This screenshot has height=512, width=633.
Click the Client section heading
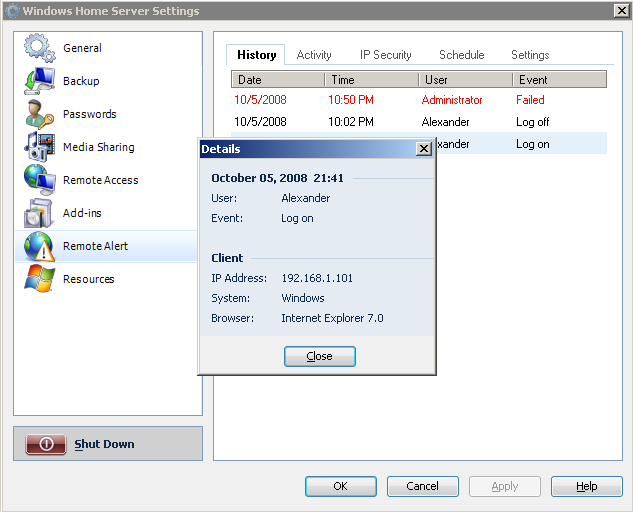tap(227, 258)
